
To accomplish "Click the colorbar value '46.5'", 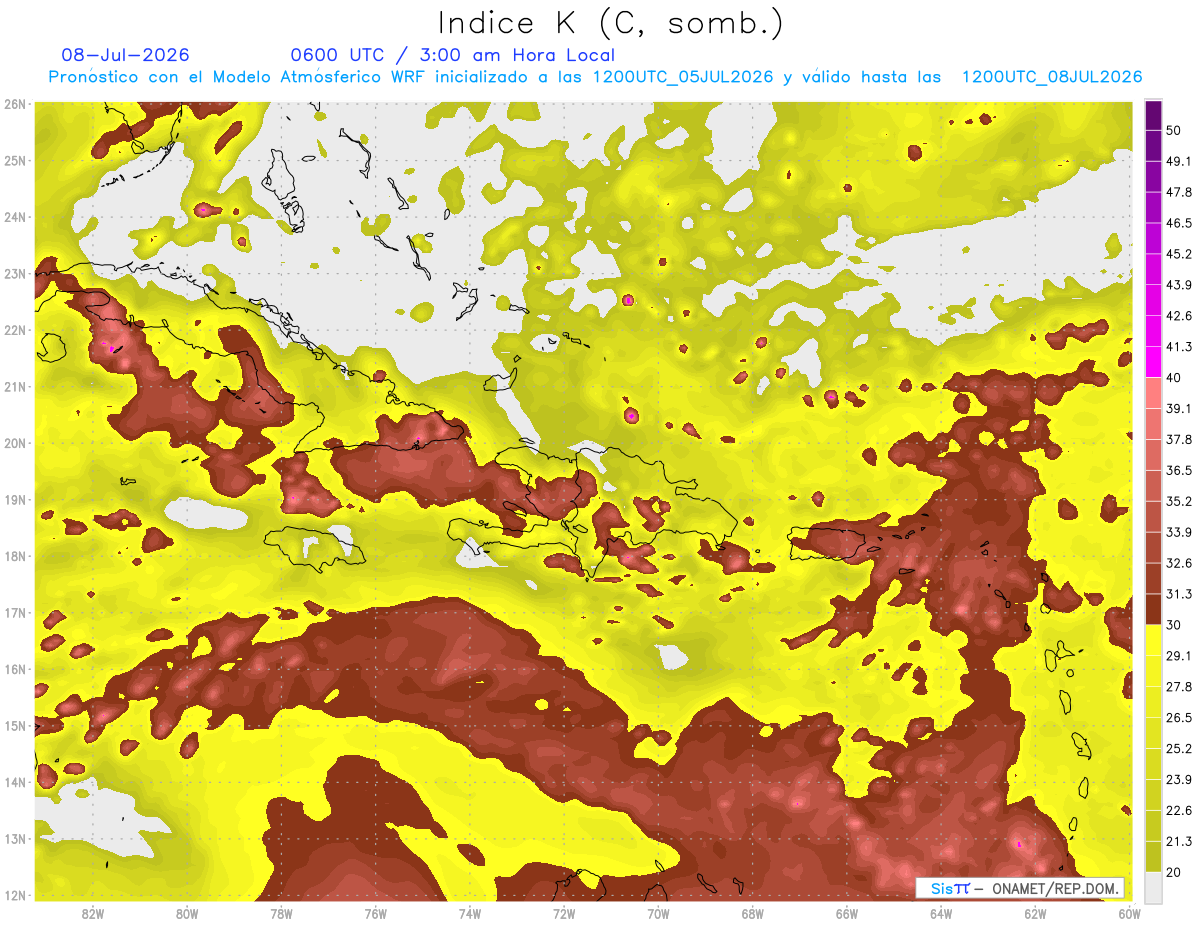I will [x=1179, y=223].
